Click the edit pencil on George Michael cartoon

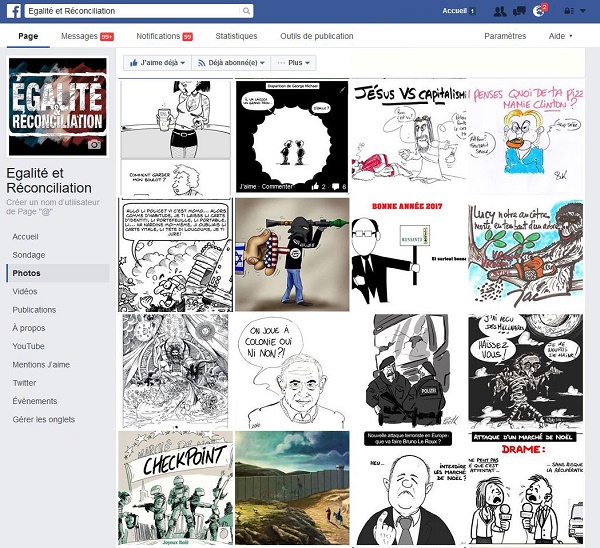pyautogui.click(x=342, y=90)
